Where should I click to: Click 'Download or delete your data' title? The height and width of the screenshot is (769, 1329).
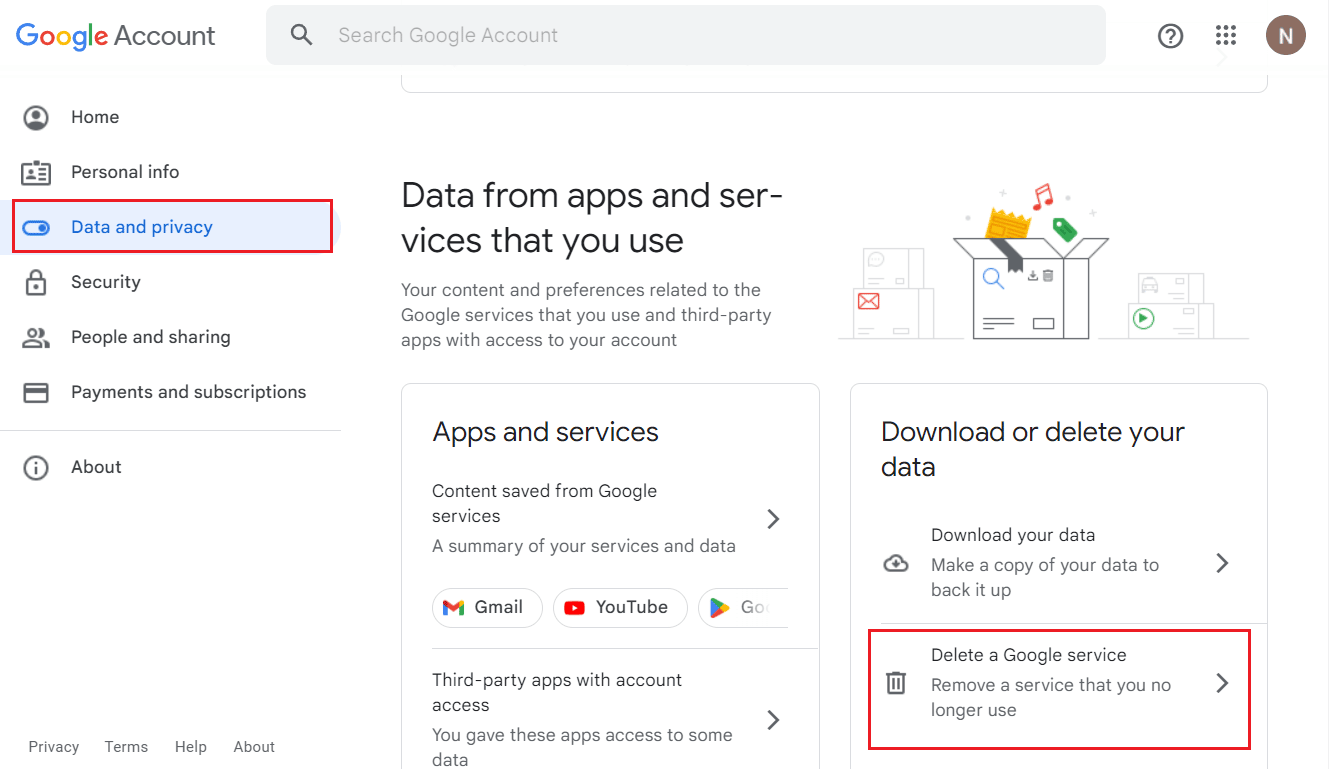[x=1033, y=449]
